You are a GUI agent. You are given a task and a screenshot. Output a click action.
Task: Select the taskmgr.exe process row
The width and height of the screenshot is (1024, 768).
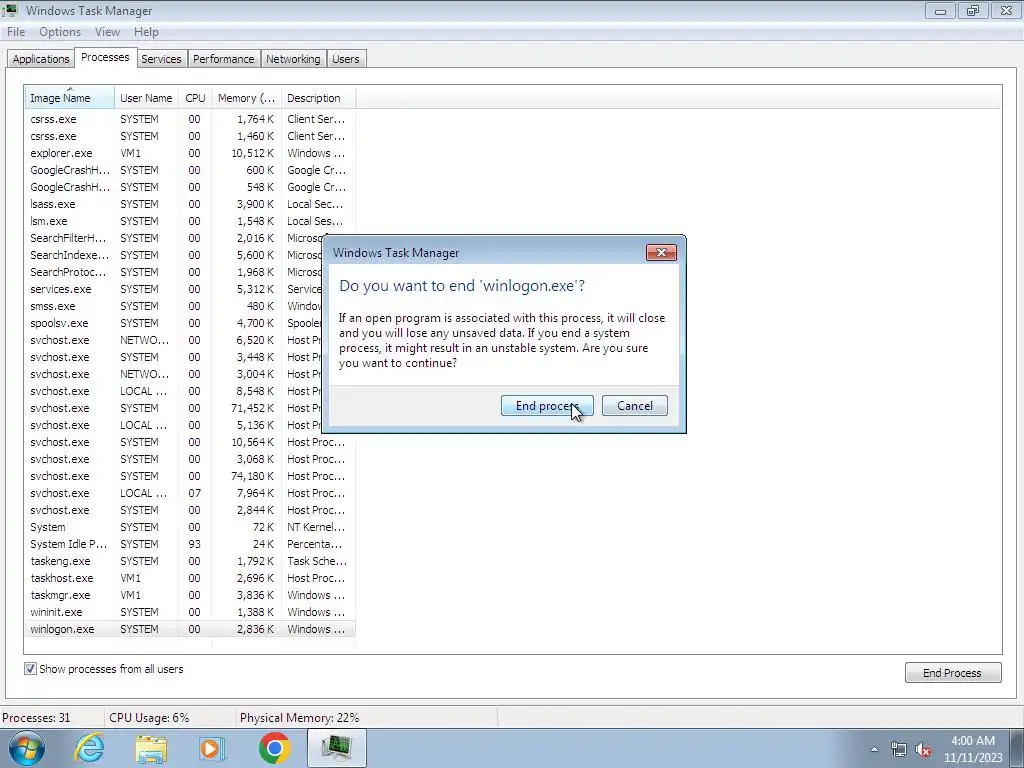click(190, 595)
